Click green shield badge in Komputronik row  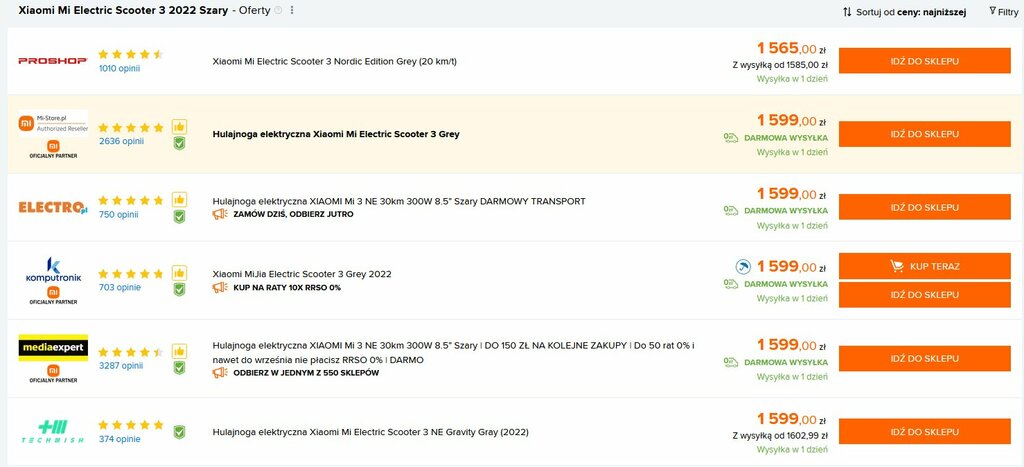click(179, 289)
